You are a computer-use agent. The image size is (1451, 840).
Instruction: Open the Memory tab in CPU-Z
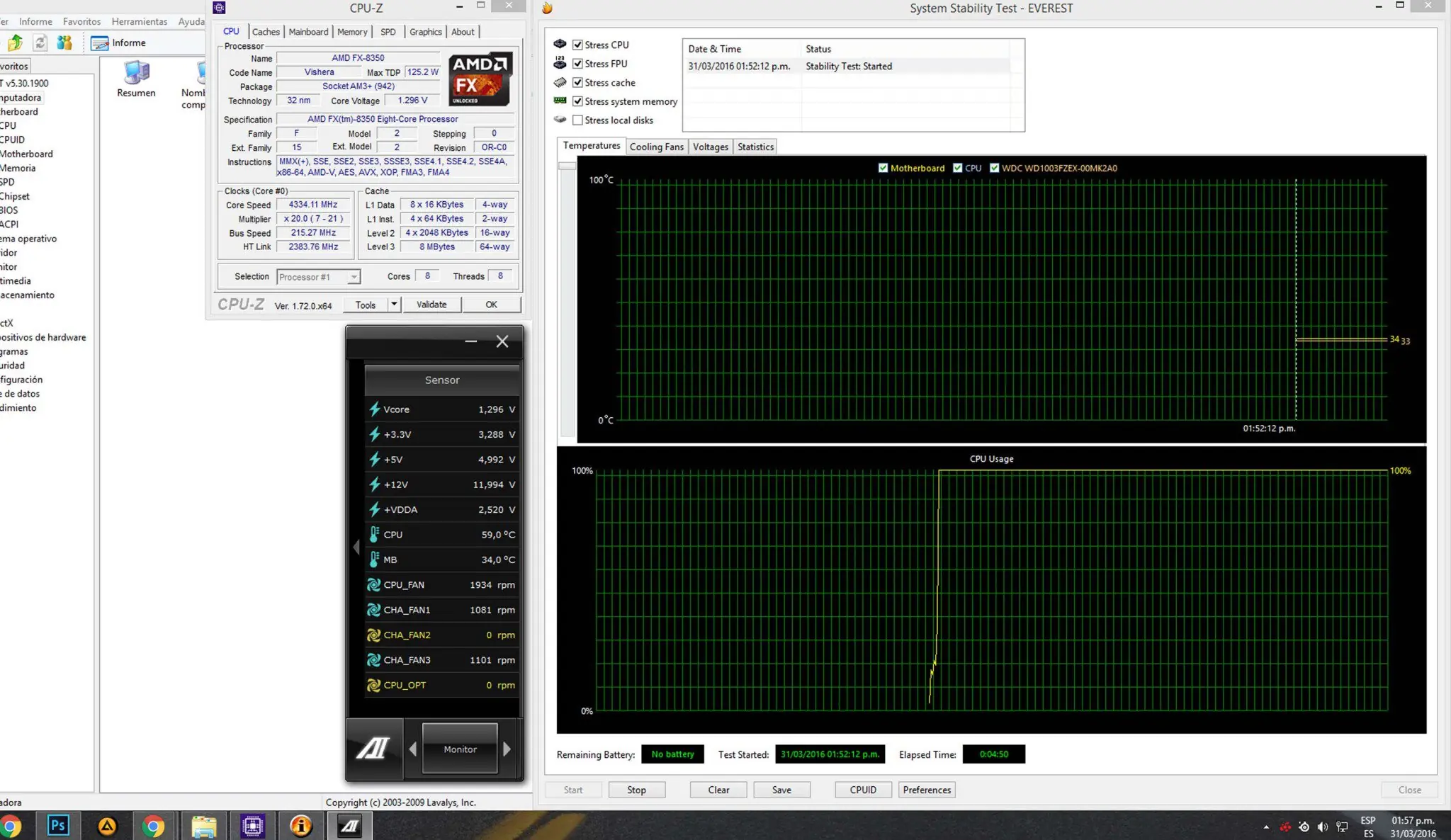[x=352, y=32]
